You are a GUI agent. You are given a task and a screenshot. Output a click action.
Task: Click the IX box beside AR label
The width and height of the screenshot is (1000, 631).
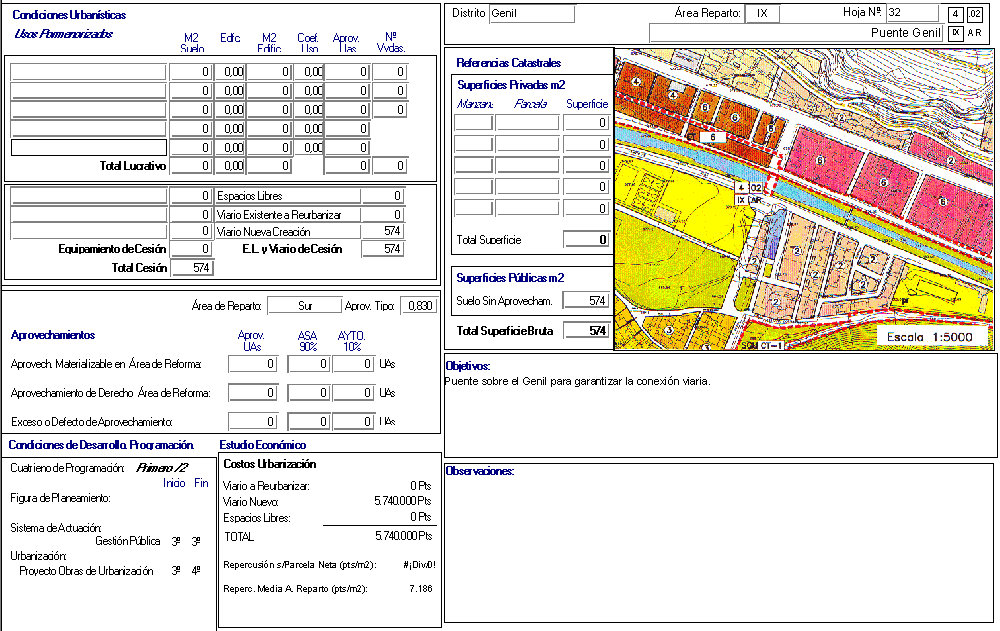pyautogui.click(x=955, y=33)
